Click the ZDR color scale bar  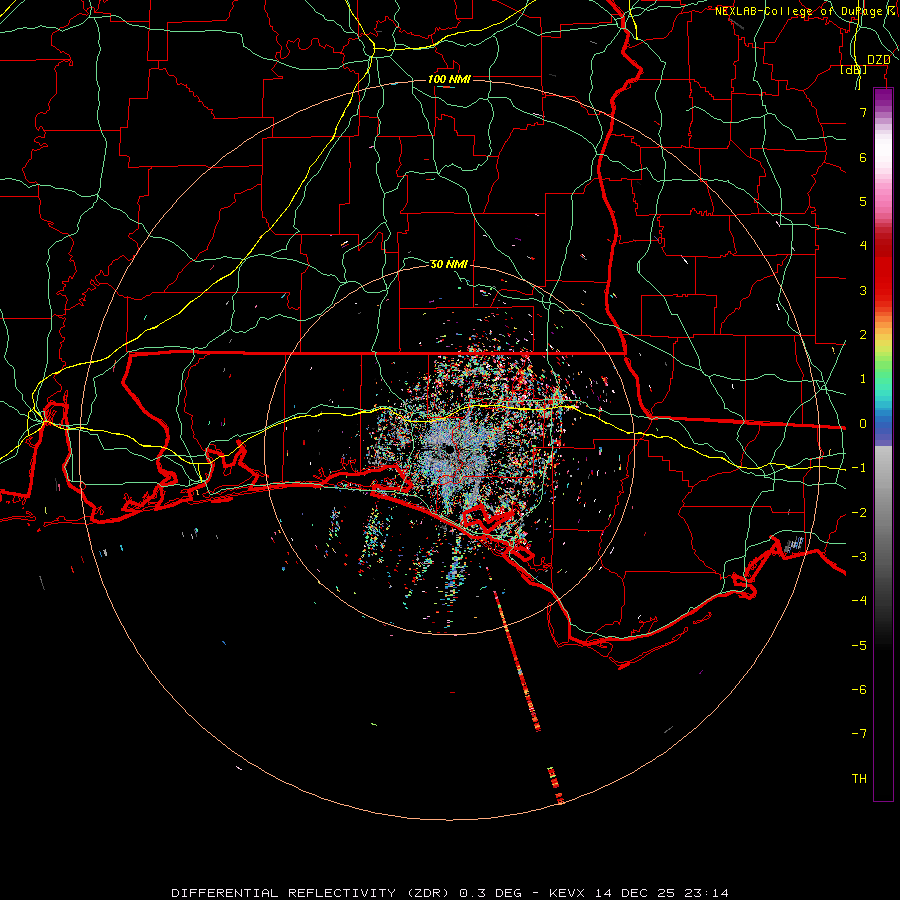(883, 444)
